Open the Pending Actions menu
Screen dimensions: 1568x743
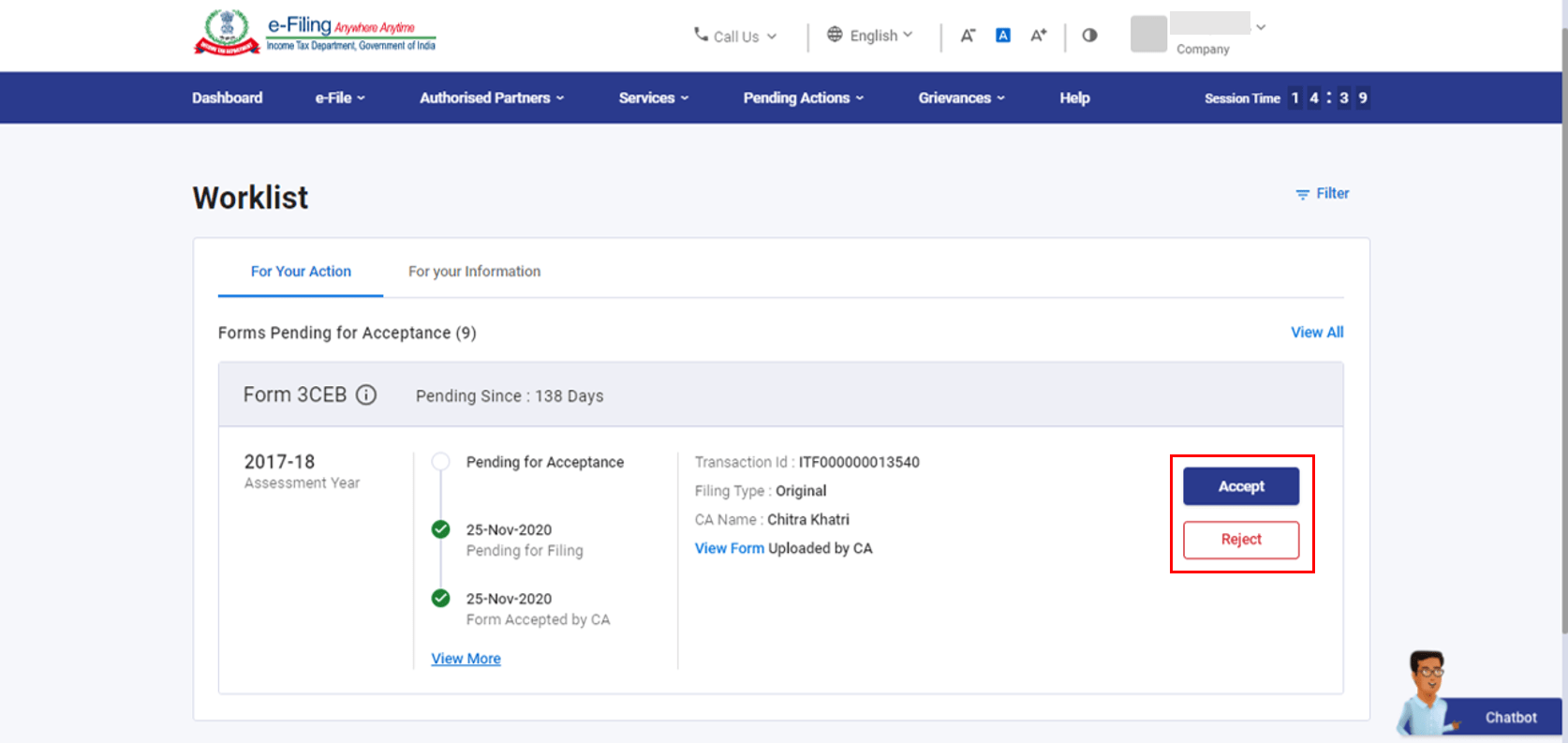(803, 98)
